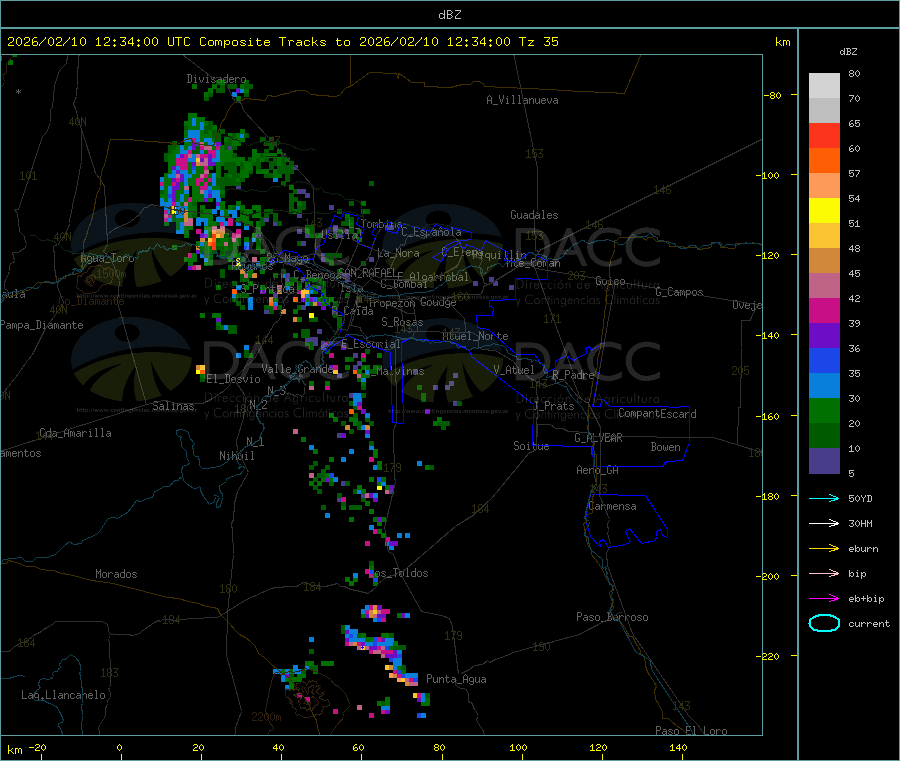This screenshot has width=900, height=761.
Task: Click the 'Salinas' map label
Action: click(x=173, y=406)
